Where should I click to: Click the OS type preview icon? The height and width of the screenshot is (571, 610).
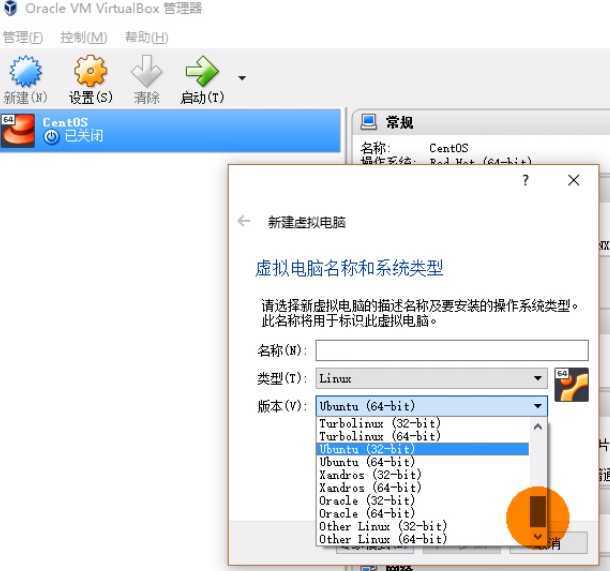coord(571,385)
